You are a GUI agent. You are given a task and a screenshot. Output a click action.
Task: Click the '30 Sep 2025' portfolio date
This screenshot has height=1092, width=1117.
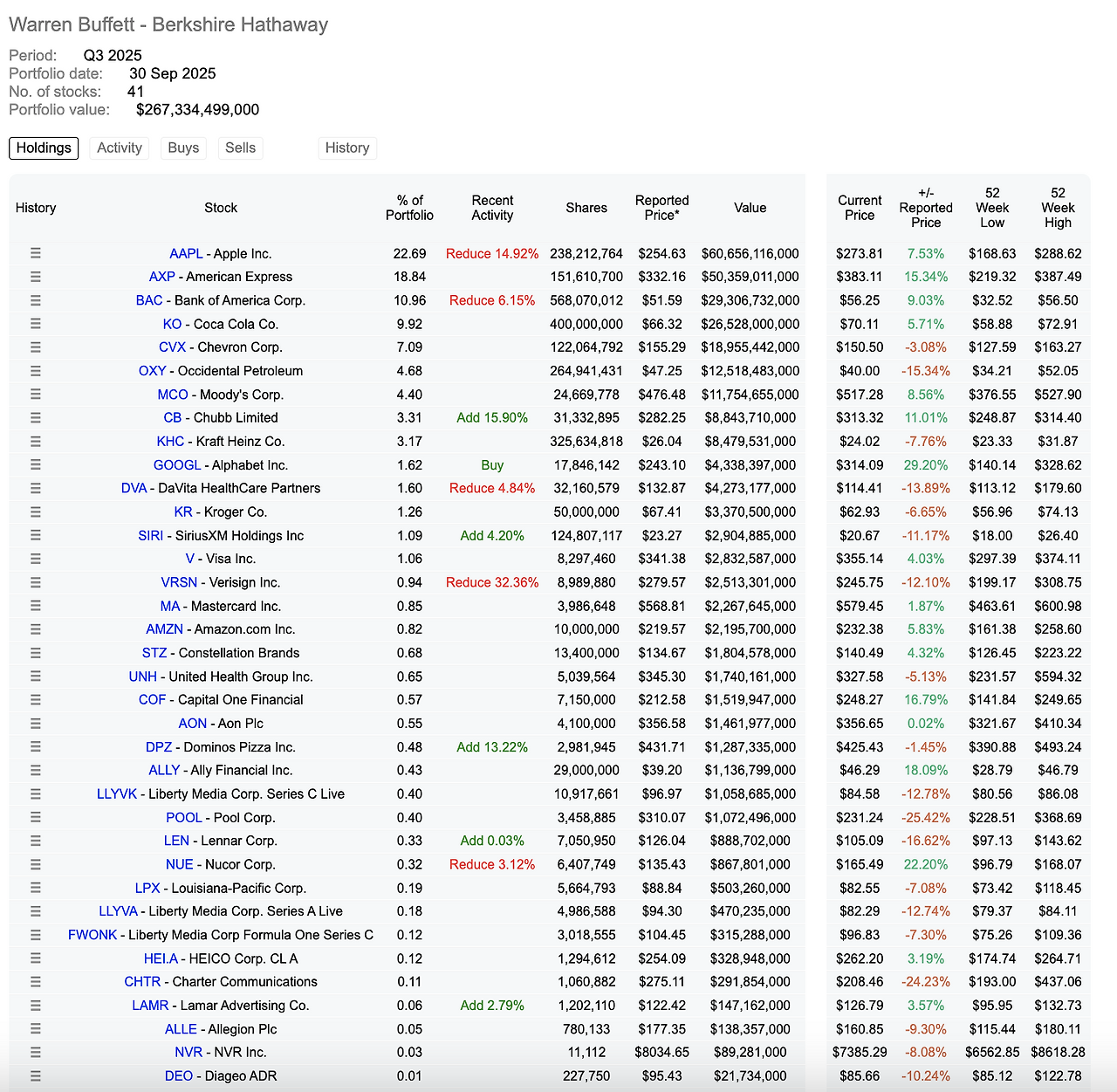tap(173, 74)
